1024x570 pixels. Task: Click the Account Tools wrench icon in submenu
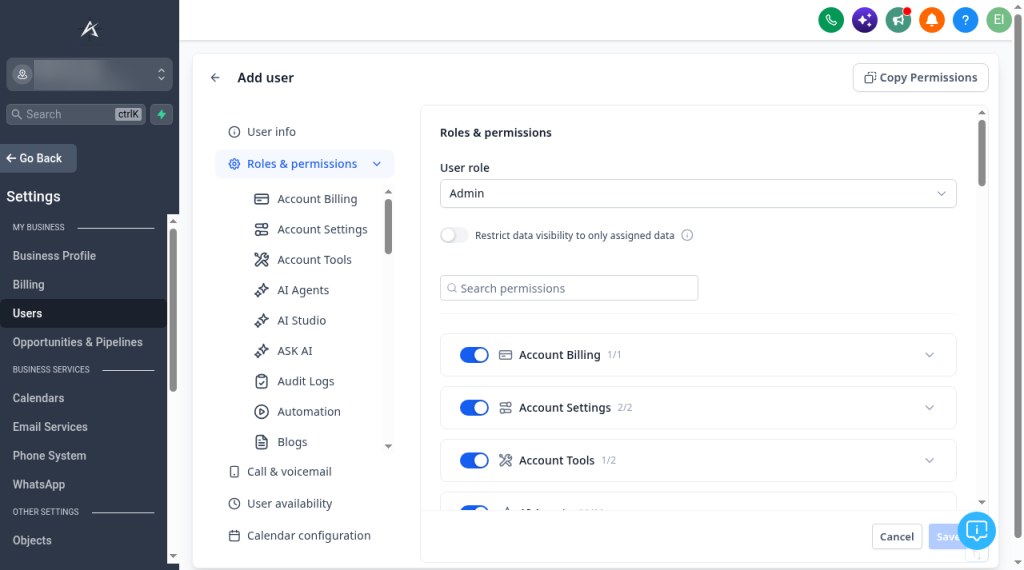[261, 260]
